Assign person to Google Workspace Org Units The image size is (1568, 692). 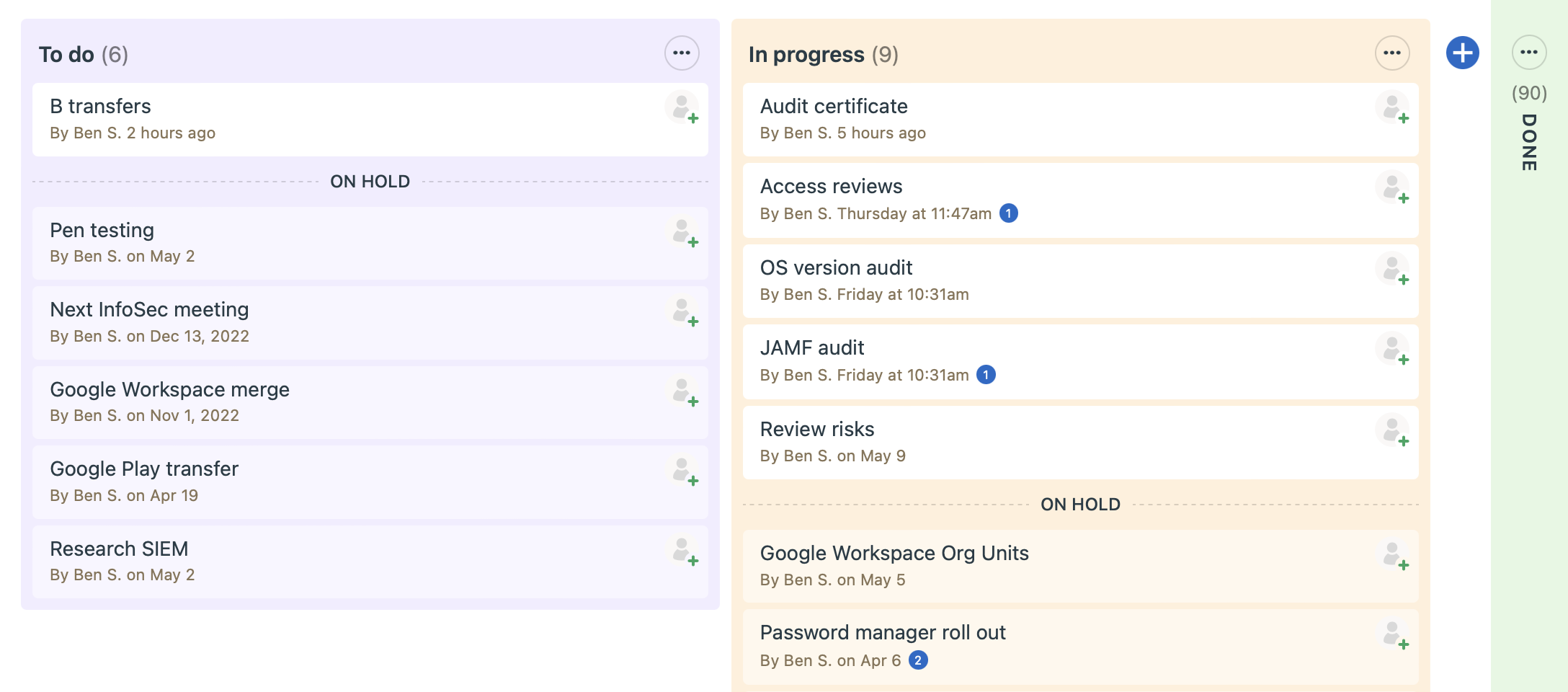tap(1393, 555)
